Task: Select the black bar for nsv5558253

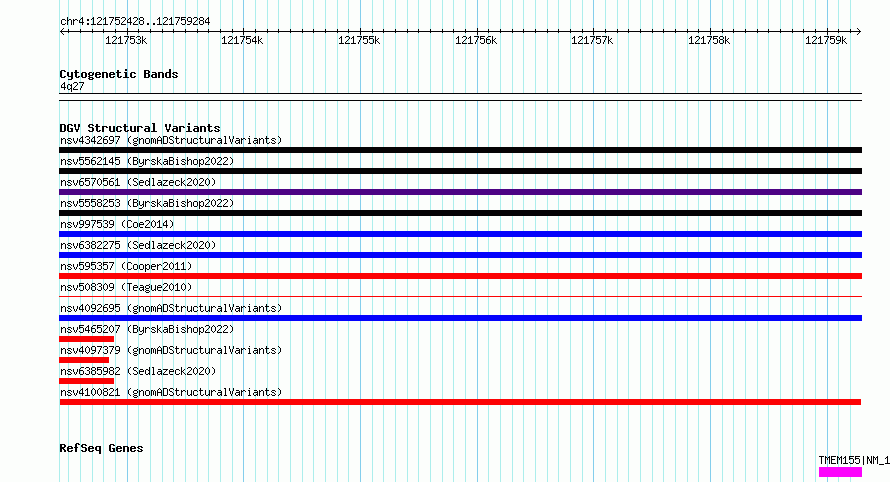Action: pyautogui.click(x=460, y=213)
